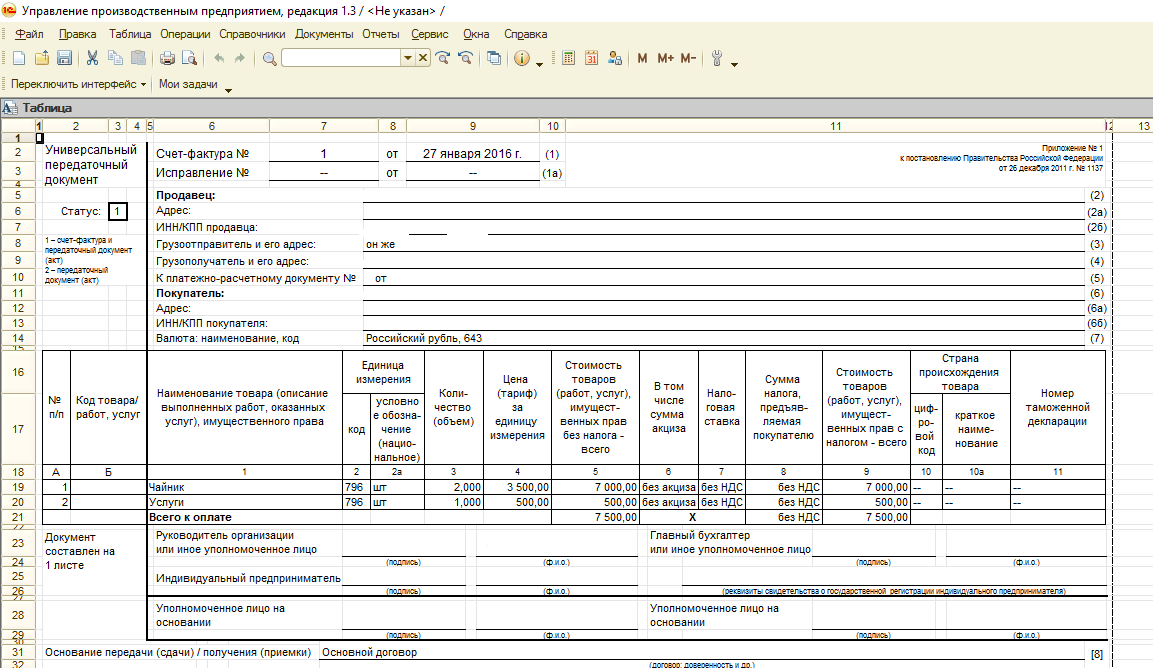Click the Главный бухгалтер label cell

[x=730, y=542]
